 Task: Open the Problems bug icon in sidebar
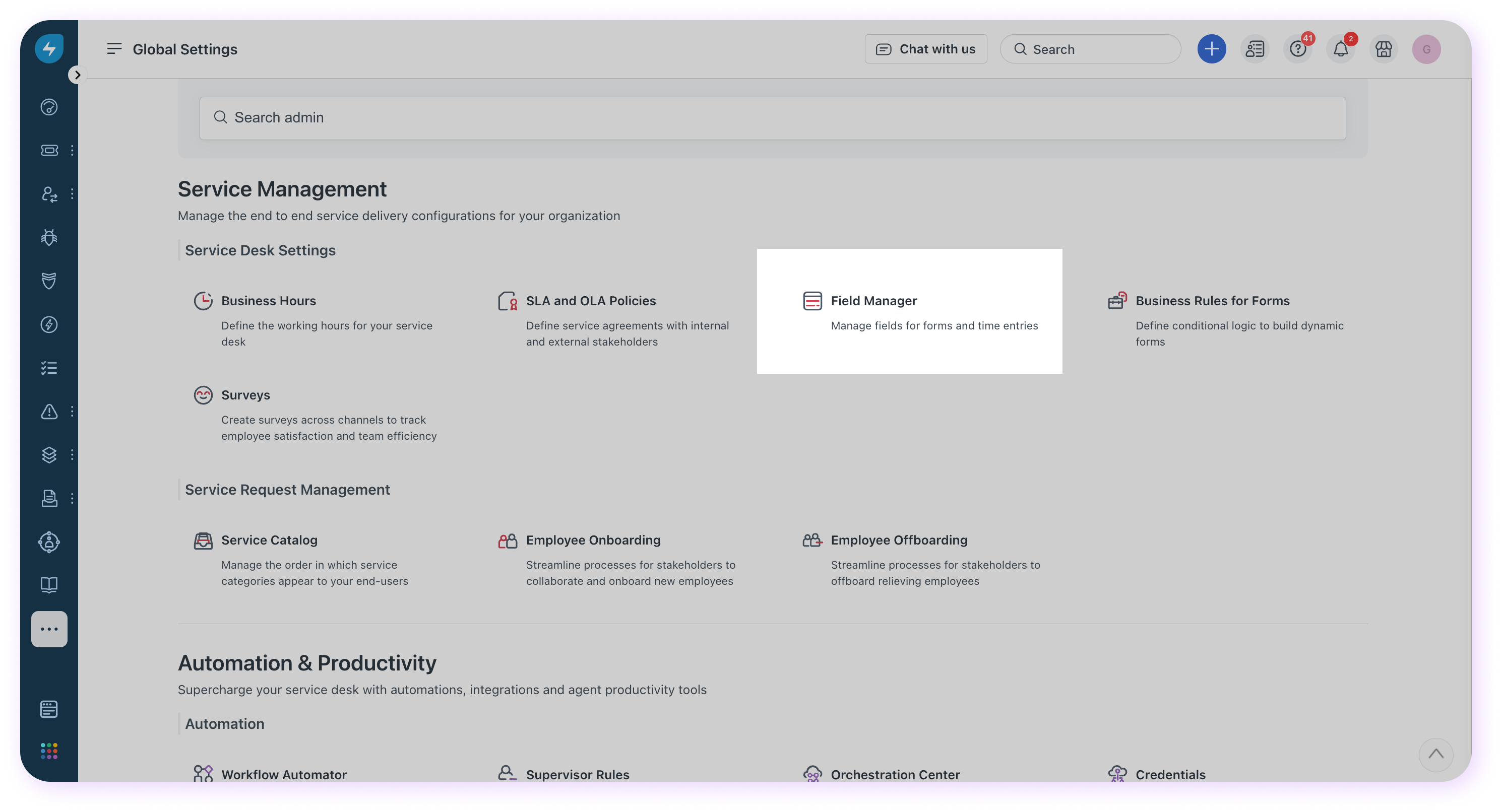pyautogui.click(x=49, y=237)
